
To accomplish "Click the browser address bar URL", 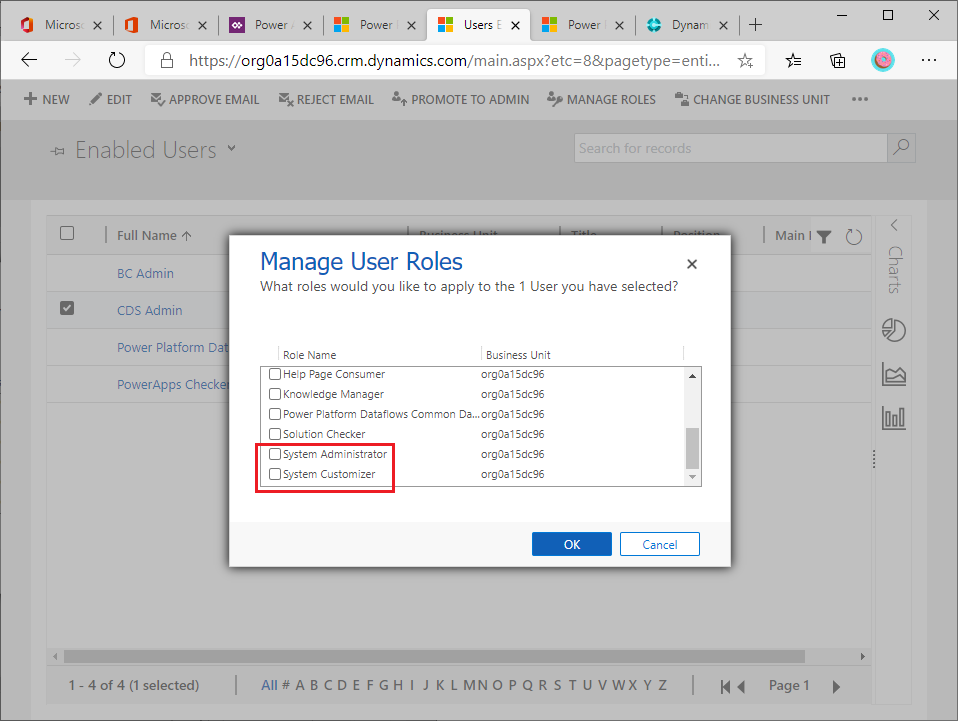I will pyautogui.click(x=454, y=60).
